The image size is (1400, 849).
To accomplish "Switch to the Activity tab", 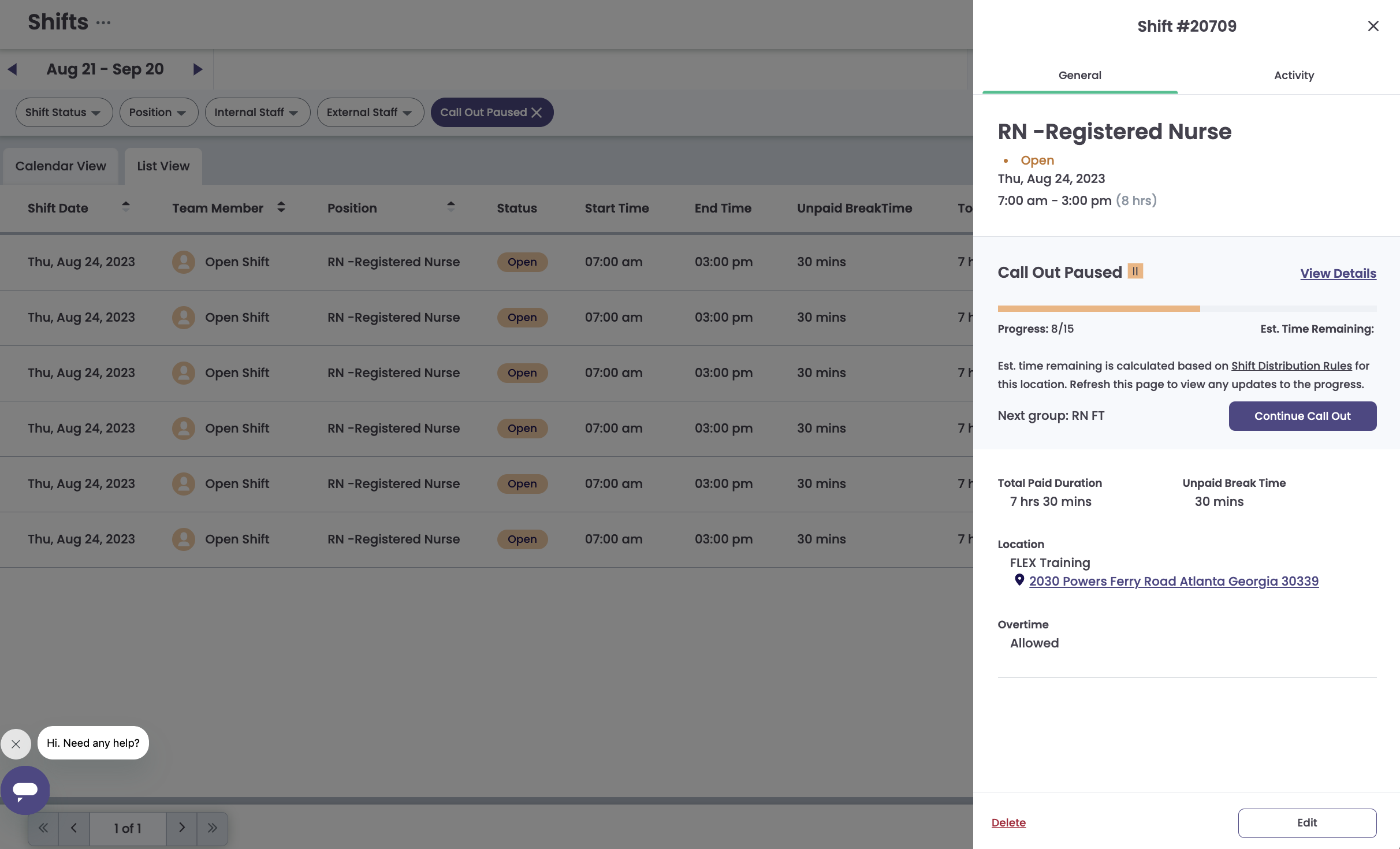I will click(x=1294, y=75).
